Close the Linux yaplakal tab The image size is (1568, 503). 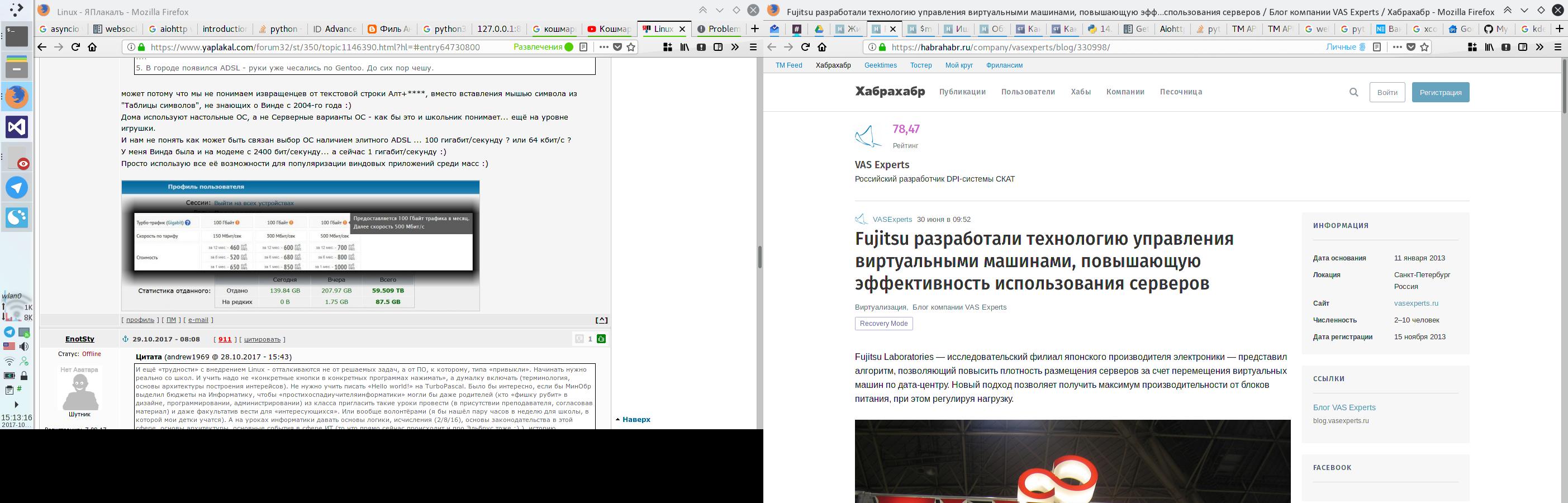point(682,29)
